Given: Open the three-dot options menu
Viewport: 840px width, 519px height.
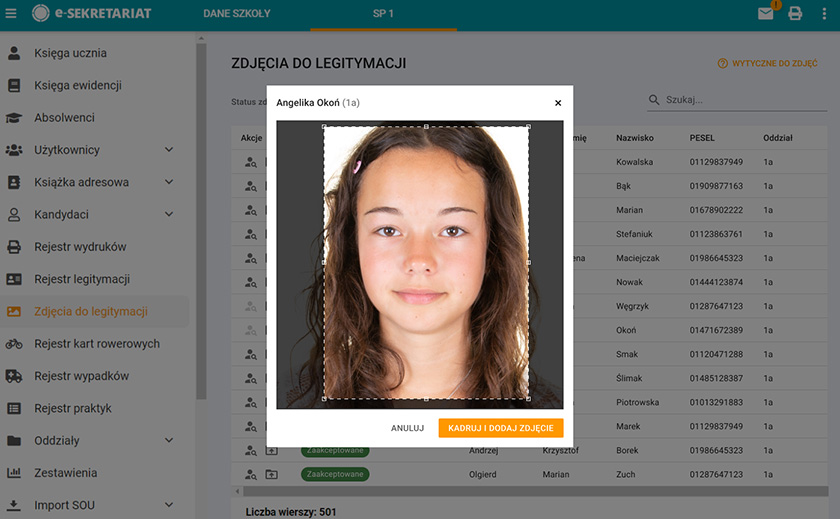Looking at the screenshot, I should click(x=824, y=14).
